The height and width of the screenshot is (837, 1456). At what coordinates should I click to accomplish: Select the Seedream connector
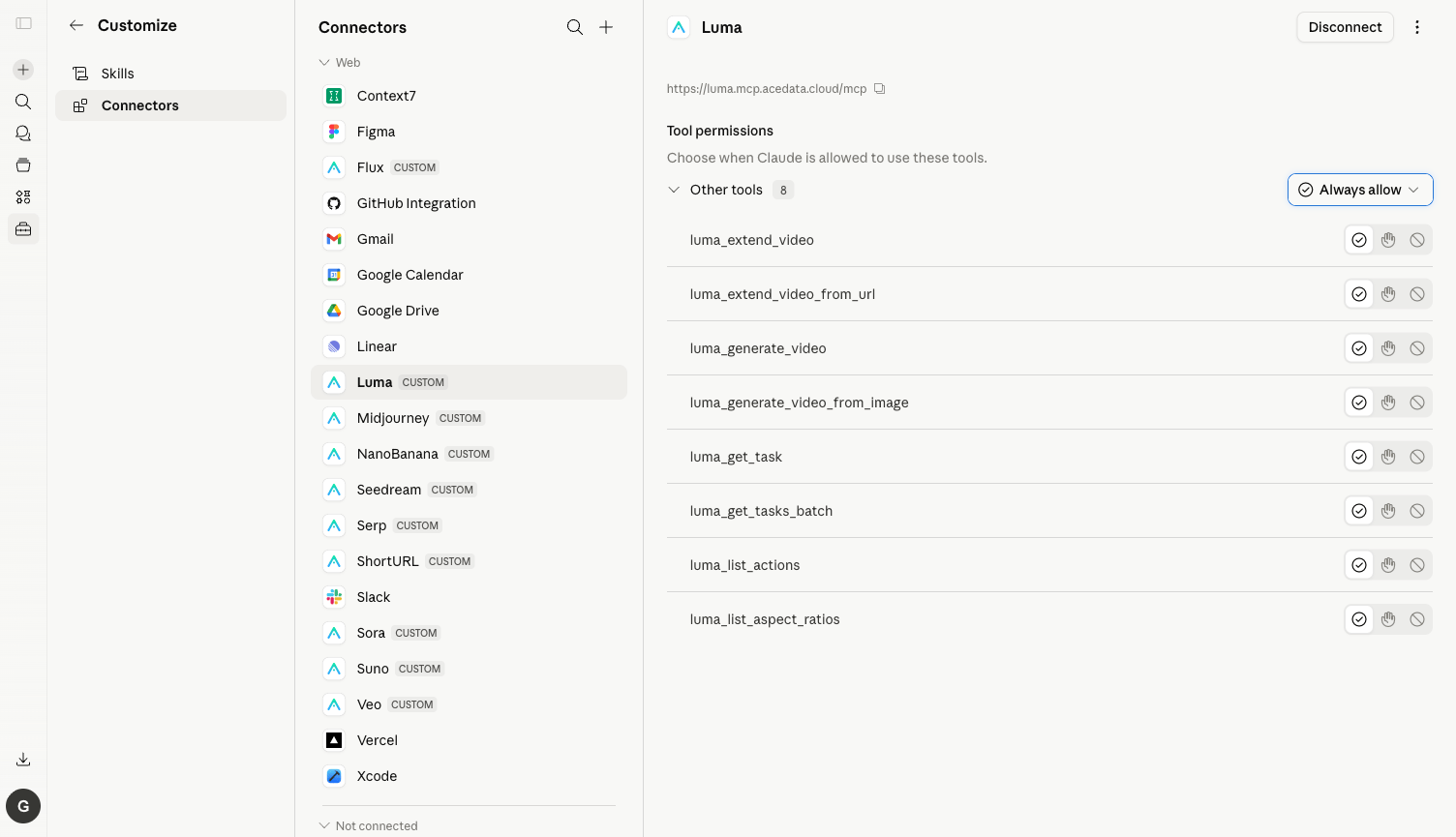point(469,490)
